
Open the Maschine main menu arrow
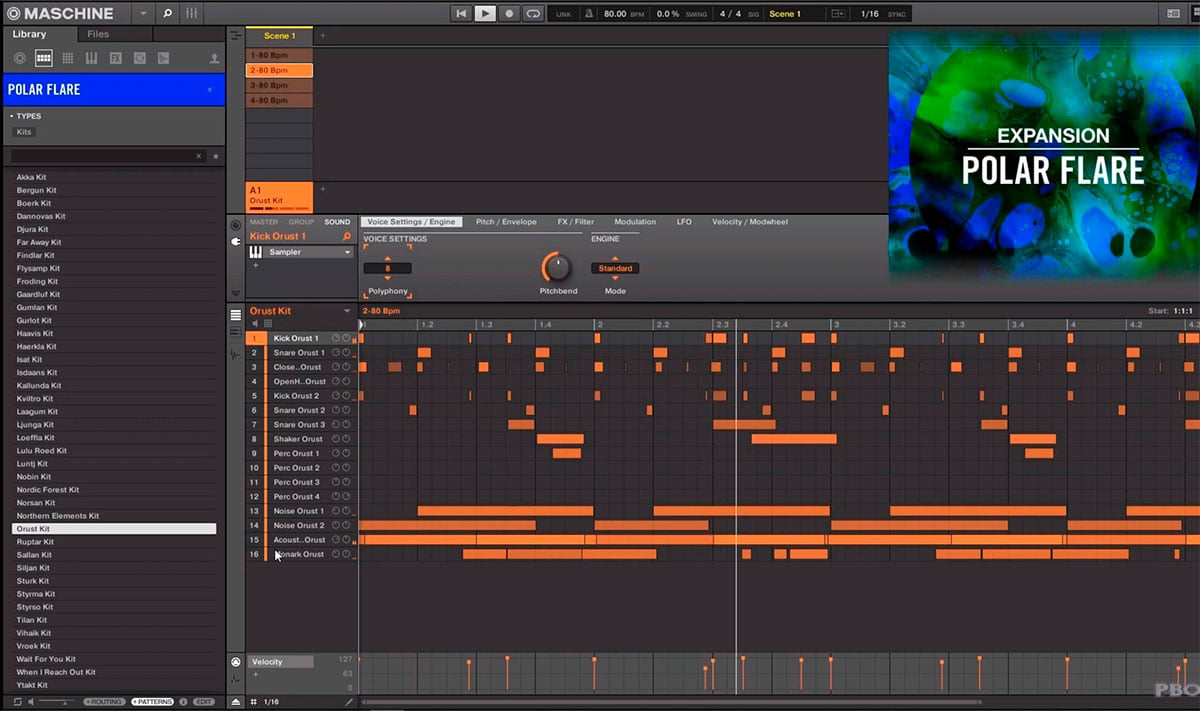point(144,13)
